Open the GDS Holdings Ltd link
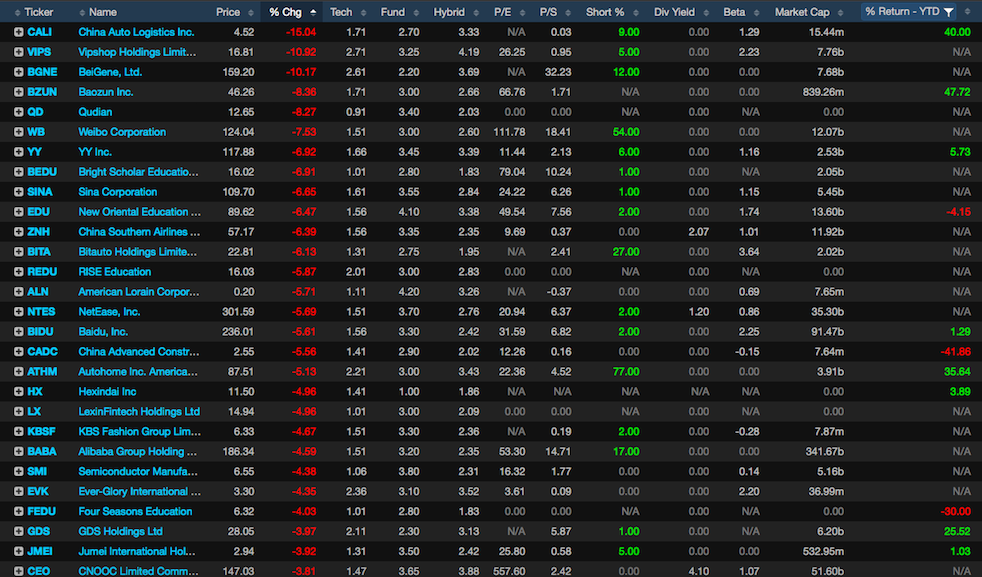The width and height of the screenshot is (982, 577). [120, 532]
